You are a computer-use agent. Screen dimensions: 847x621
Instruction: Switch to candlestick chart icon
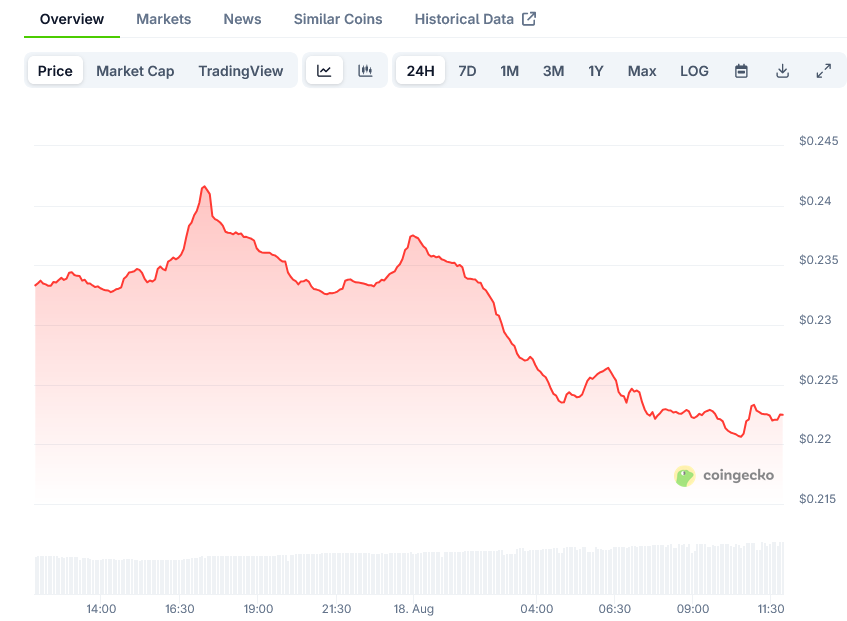(x=365, y=71)
